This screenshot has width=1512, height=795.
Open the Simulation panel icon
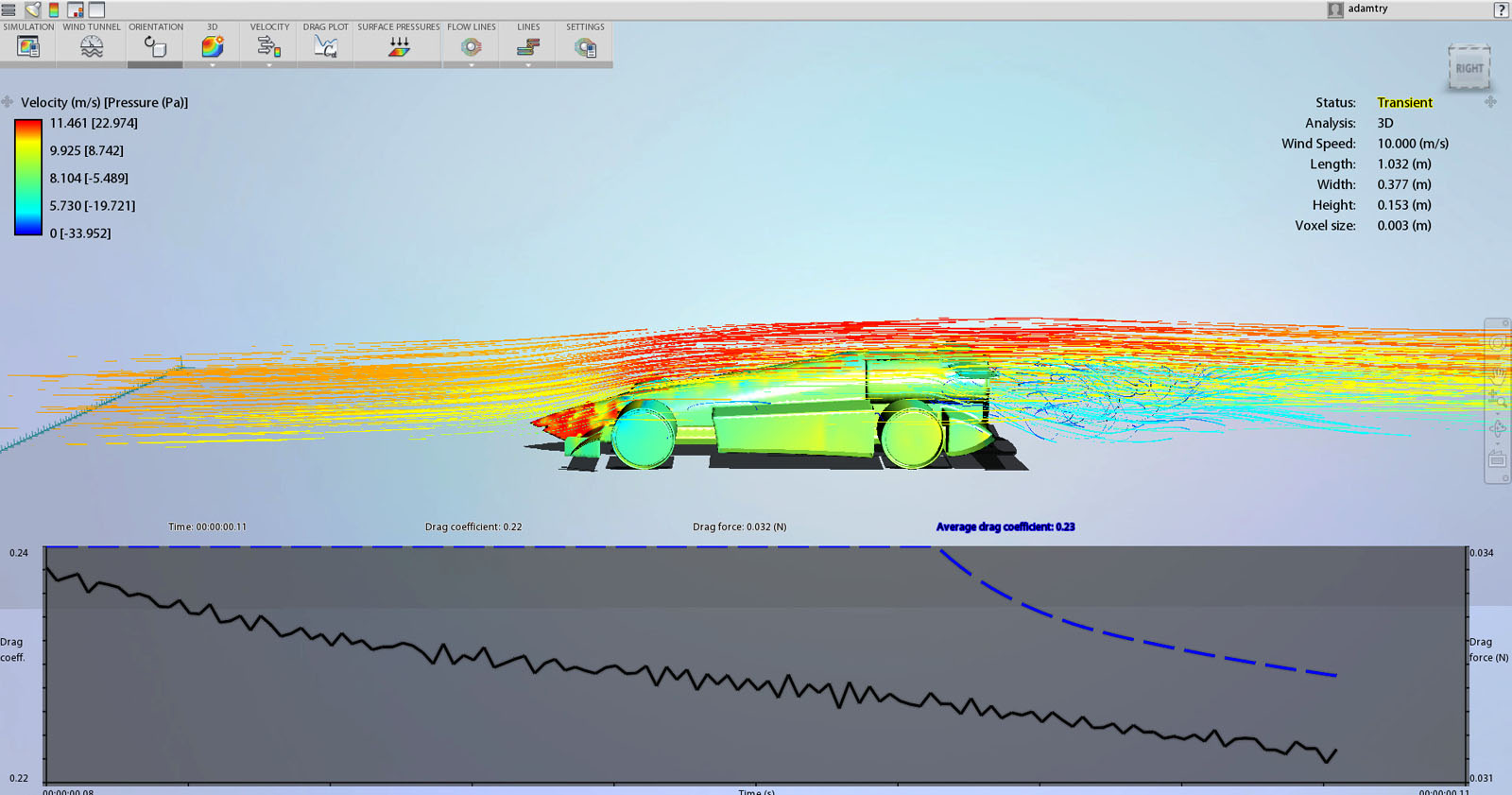coord(28,46)
